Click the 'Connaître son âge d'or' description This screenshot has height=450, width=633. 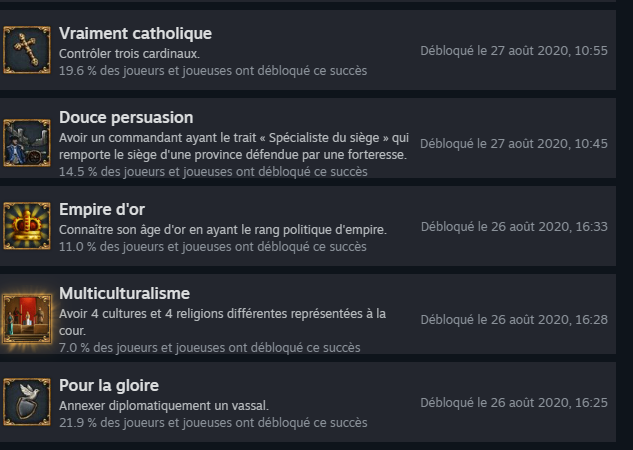coord(222,230)
